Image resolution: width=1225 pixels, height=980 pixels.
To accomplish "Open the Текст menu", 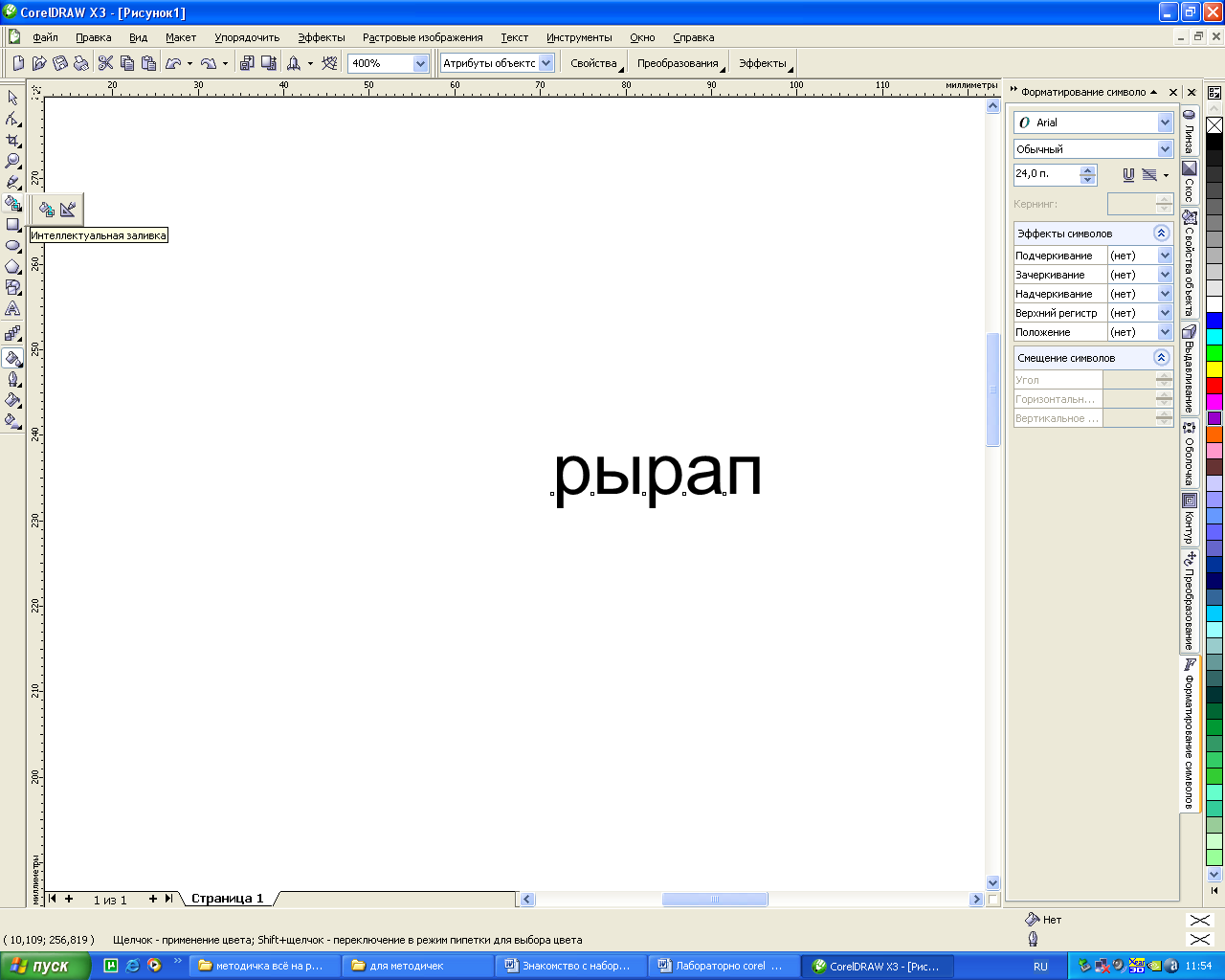I will point(514,37).
